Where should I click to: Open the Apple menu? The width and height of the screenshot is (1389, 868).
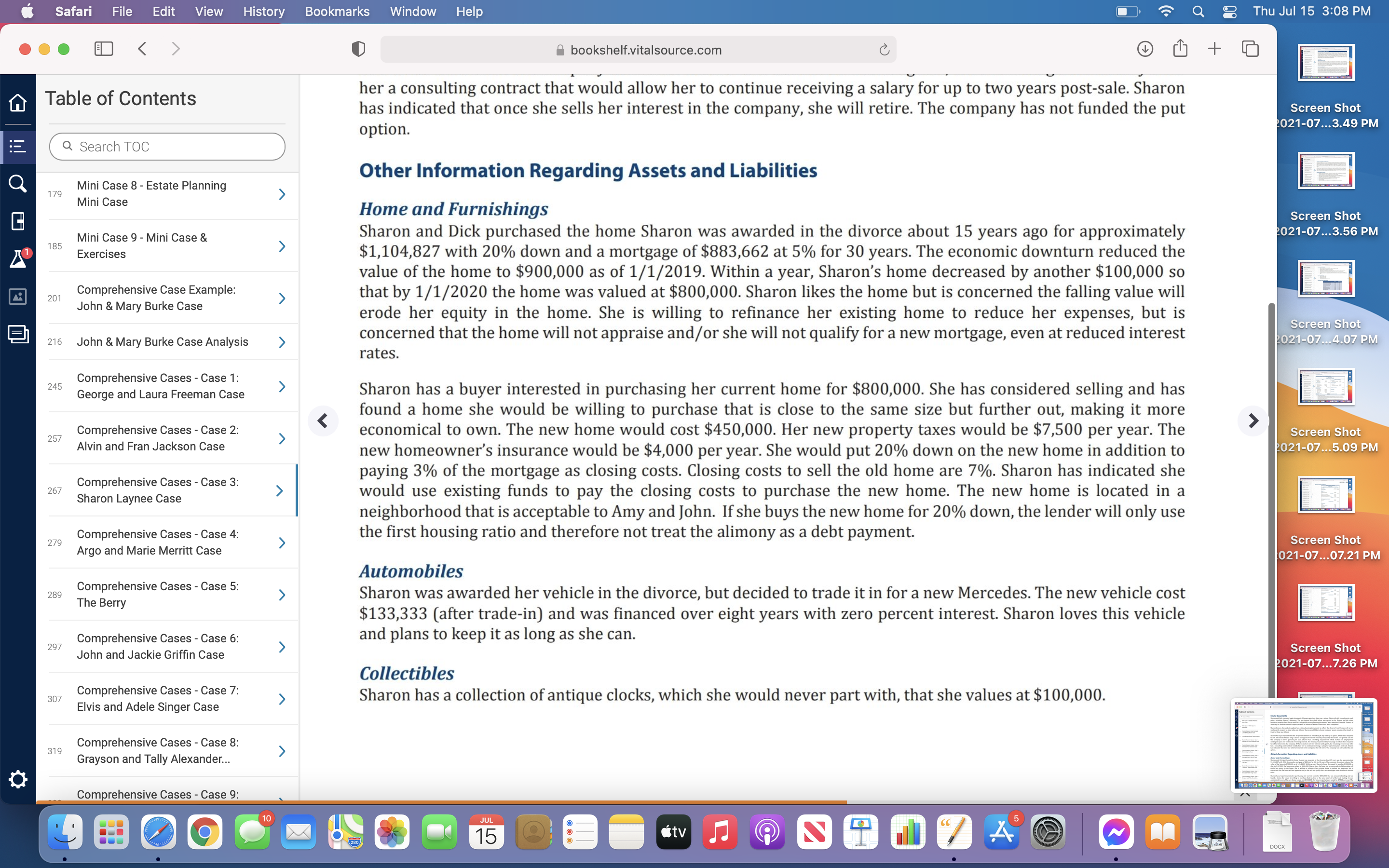coord(27,12)
